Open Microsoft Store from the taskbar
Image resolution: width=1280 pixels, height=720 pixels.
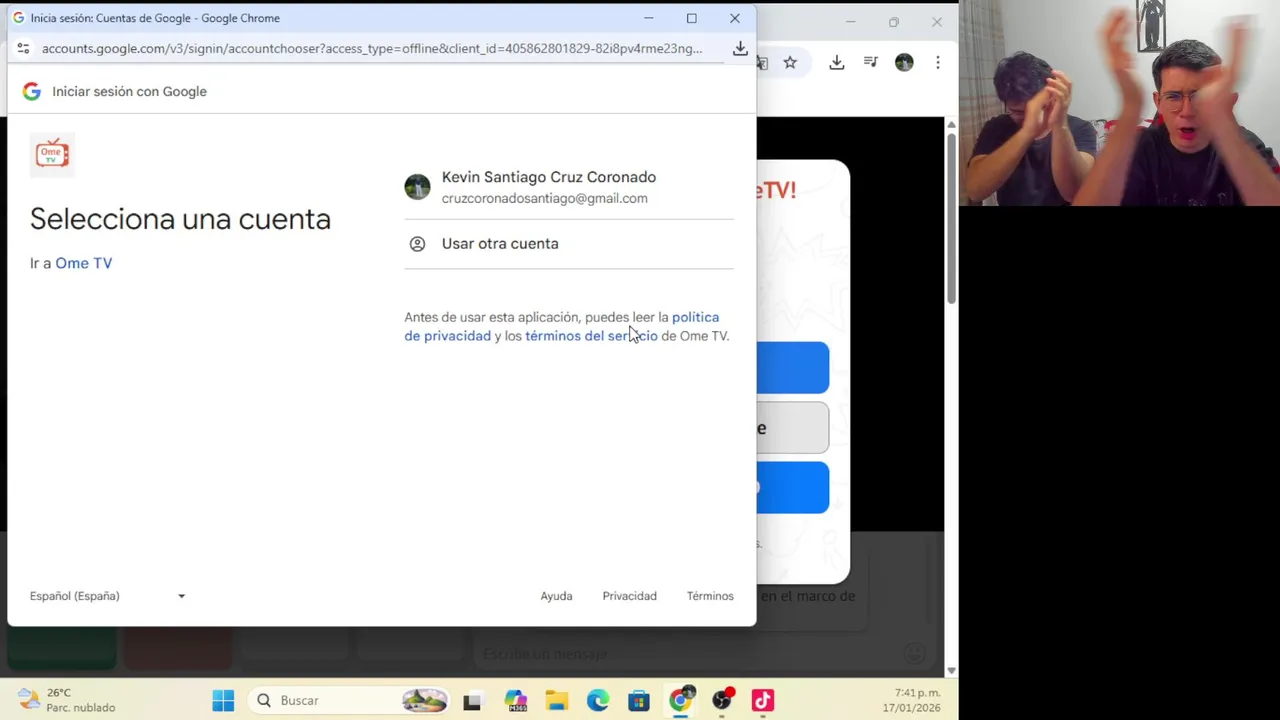point(639,701)
